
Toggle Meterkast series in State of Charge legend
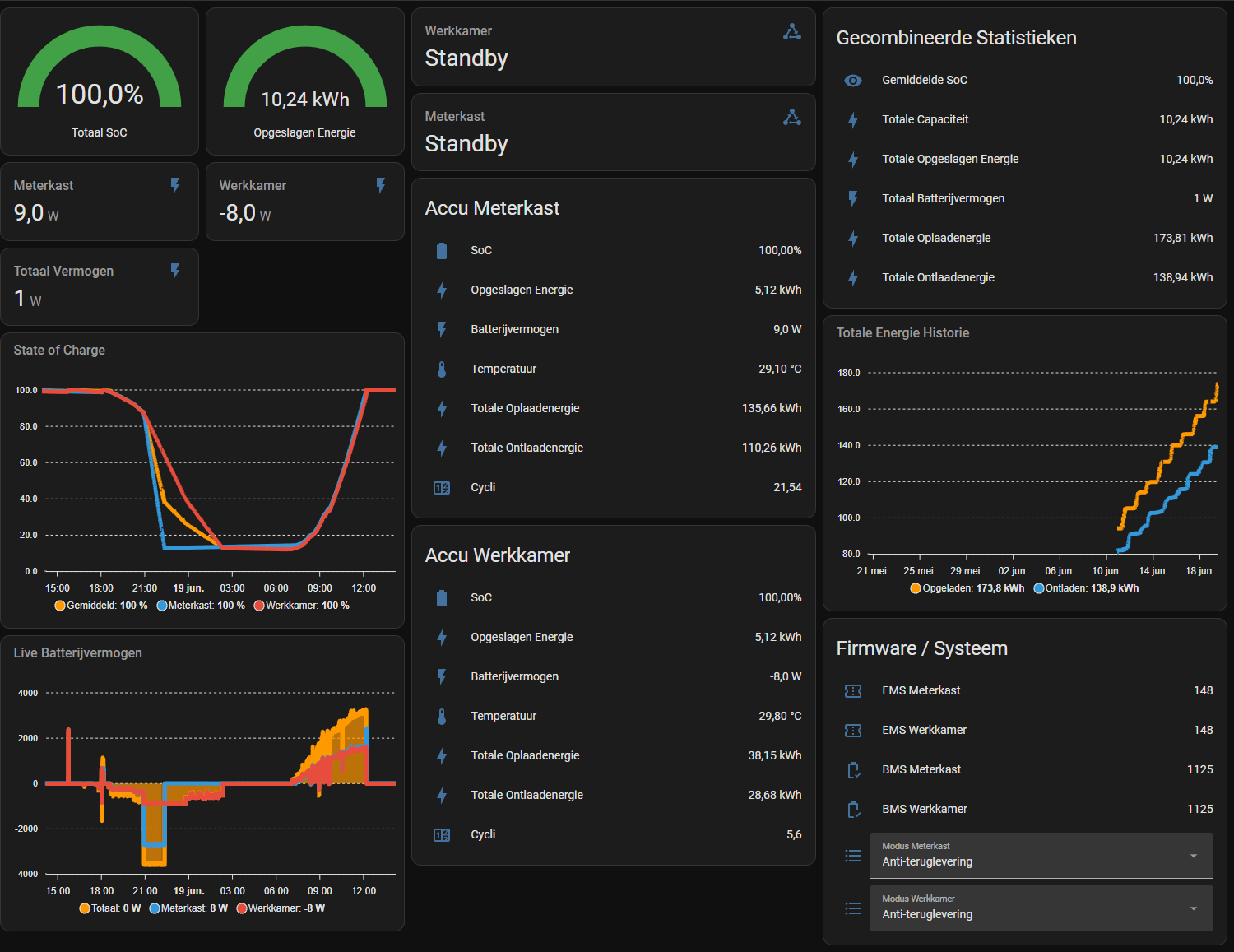point(201,606)
